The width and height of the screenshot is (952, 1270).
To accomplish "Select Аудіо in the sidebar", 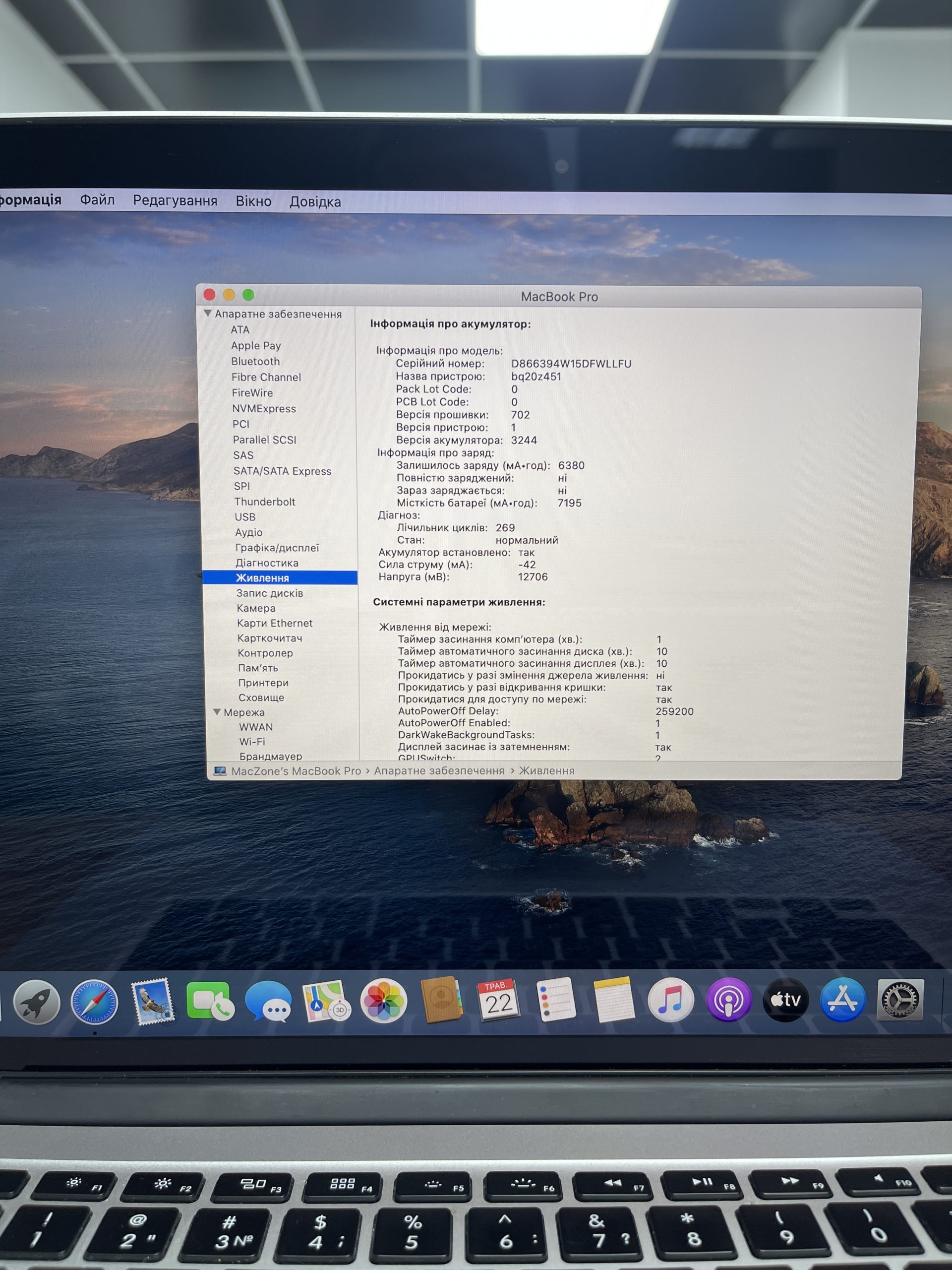I will pos(248,532).
